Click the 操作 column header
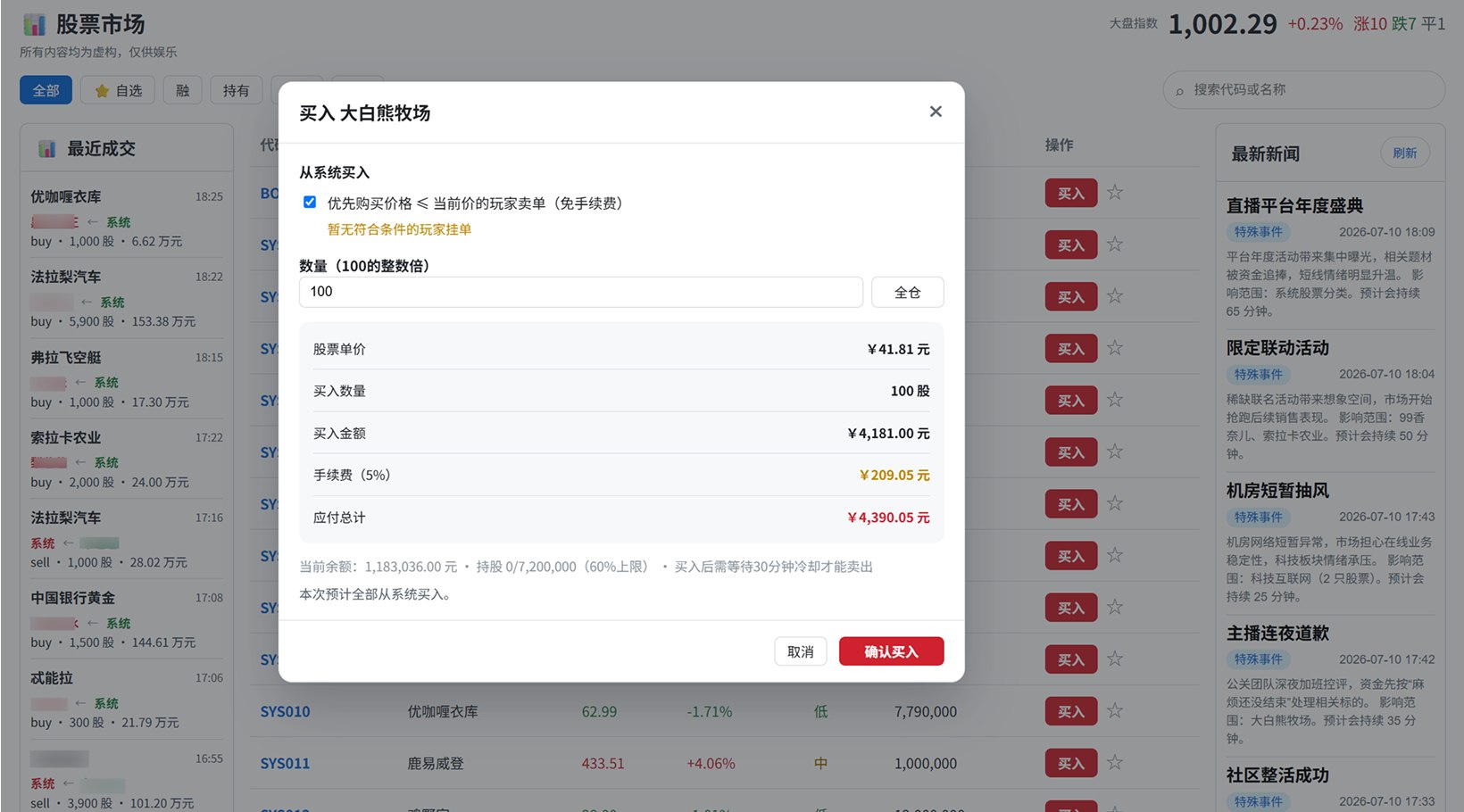The width and height of the screenshot is (1464, 812). click(x=1060, y=145)
